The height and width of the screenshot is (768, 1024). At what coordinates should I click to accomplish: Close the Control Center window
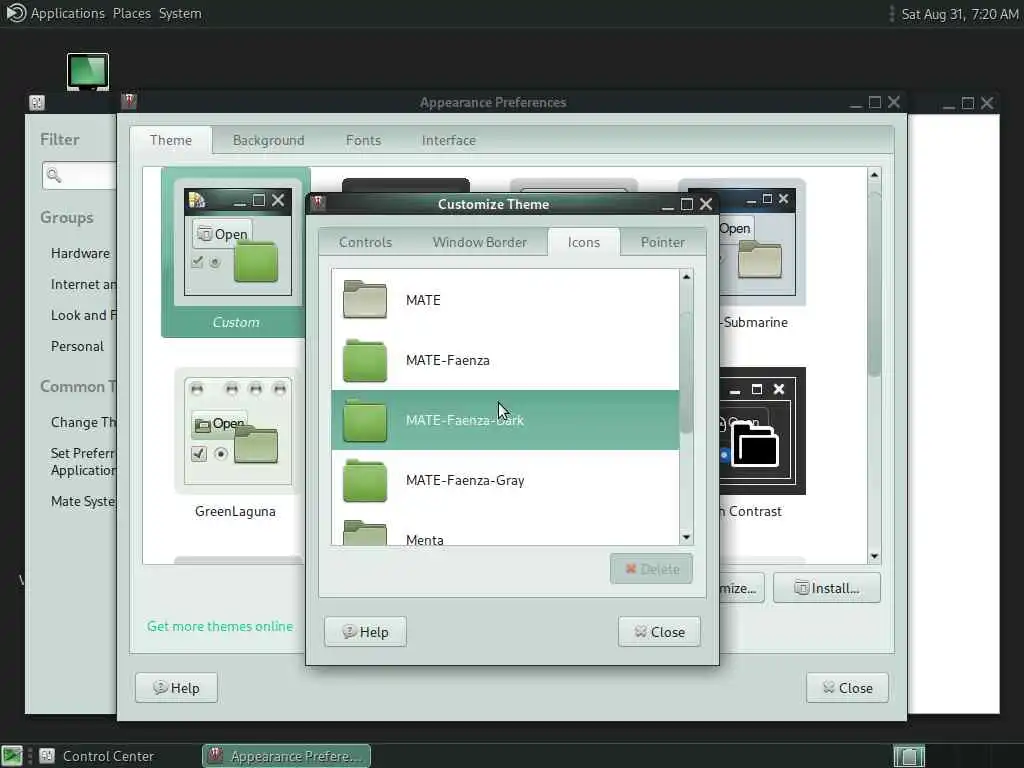click(987, 103)
